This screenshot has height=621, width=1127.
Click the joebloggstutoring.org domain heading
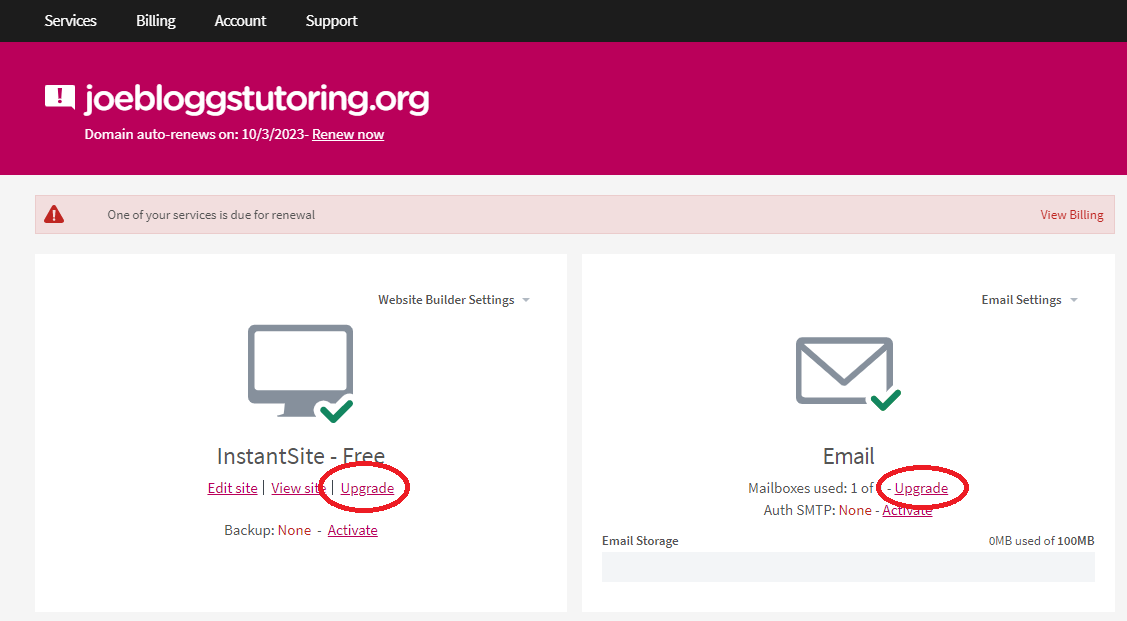[x=257, y=99]
